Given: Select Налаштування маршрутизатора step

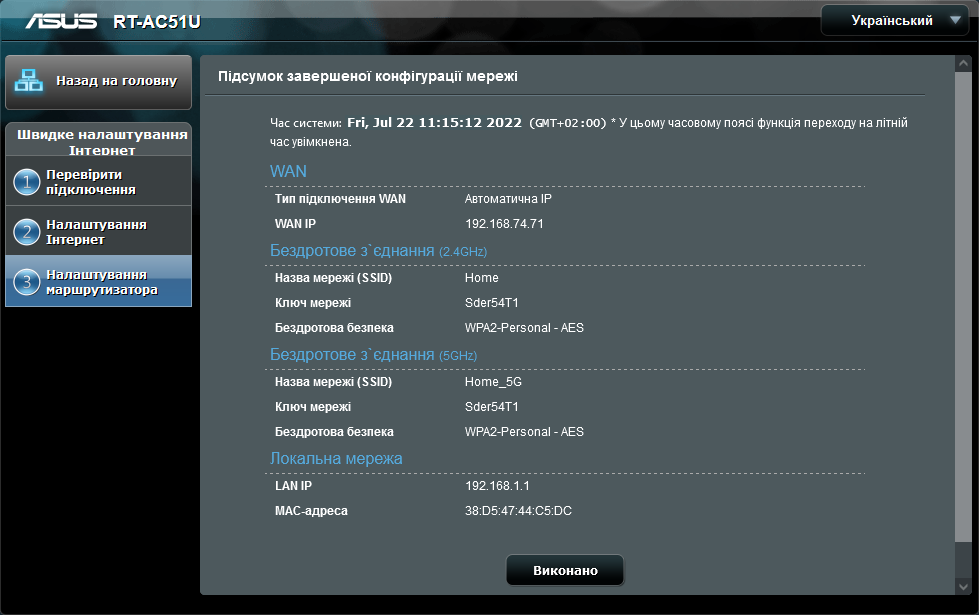Looking at the screenshot, I should point(99,281).
